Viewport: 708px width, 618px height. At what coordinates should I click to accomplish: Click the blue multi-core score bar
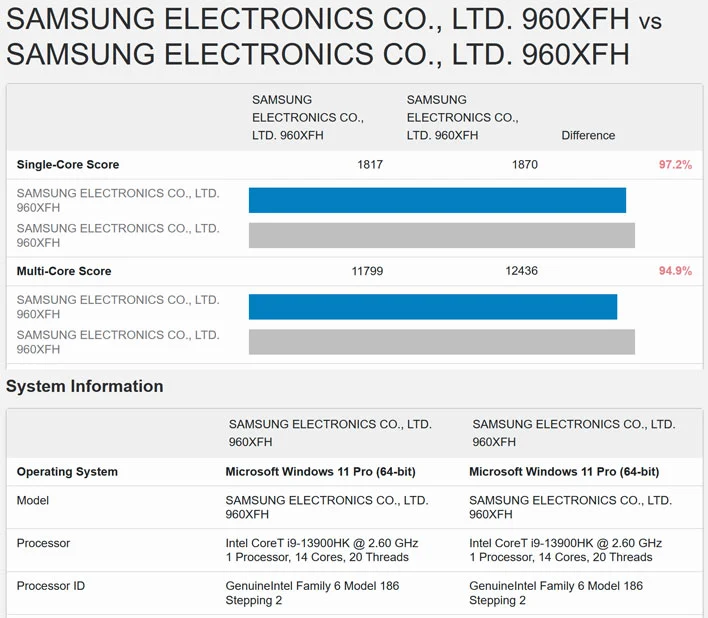pyautogui.click(x=433, y=307)
